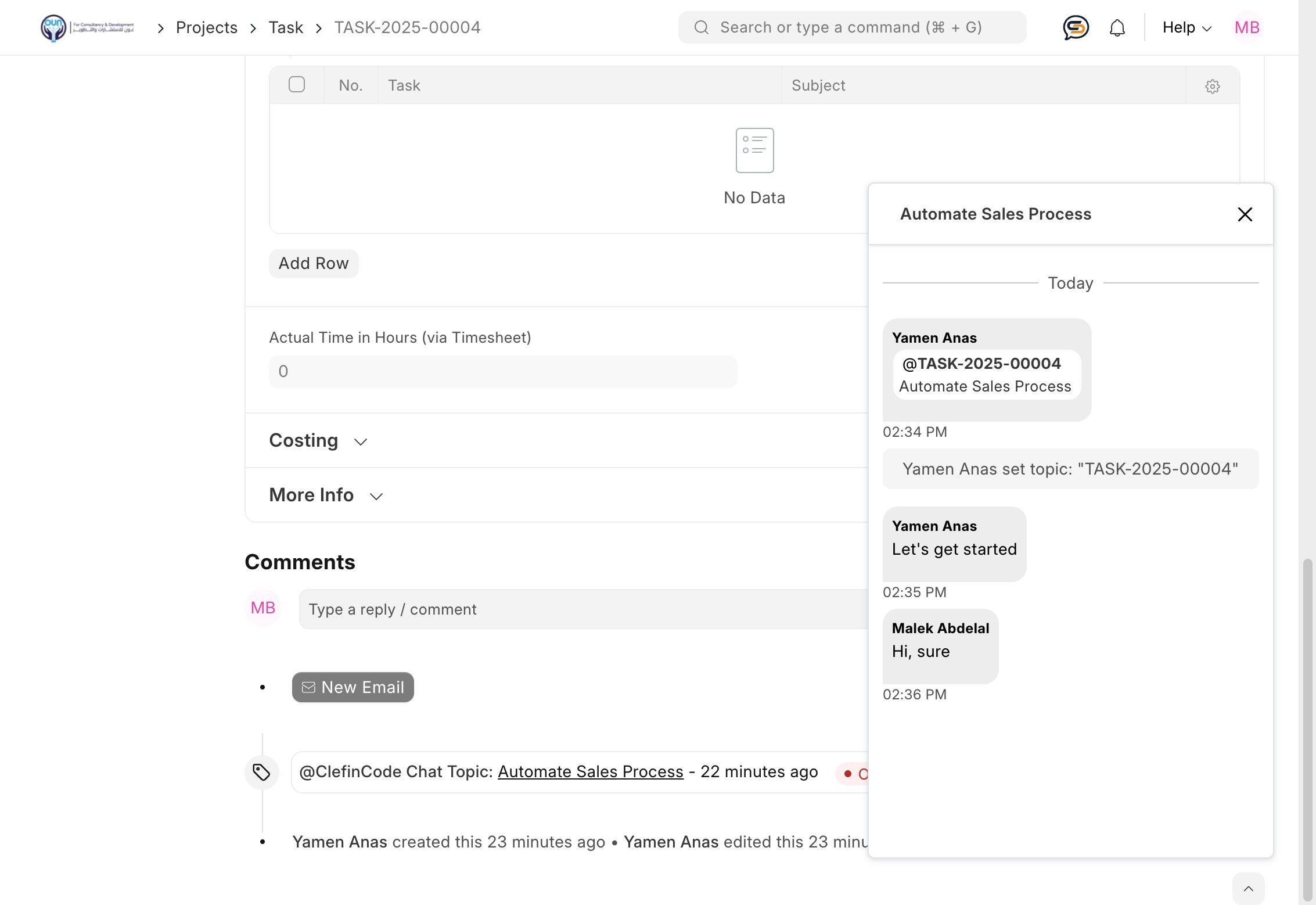Close the Automate Sales Process chat
Screen dimensions: 1316x905
[1245, 214]
